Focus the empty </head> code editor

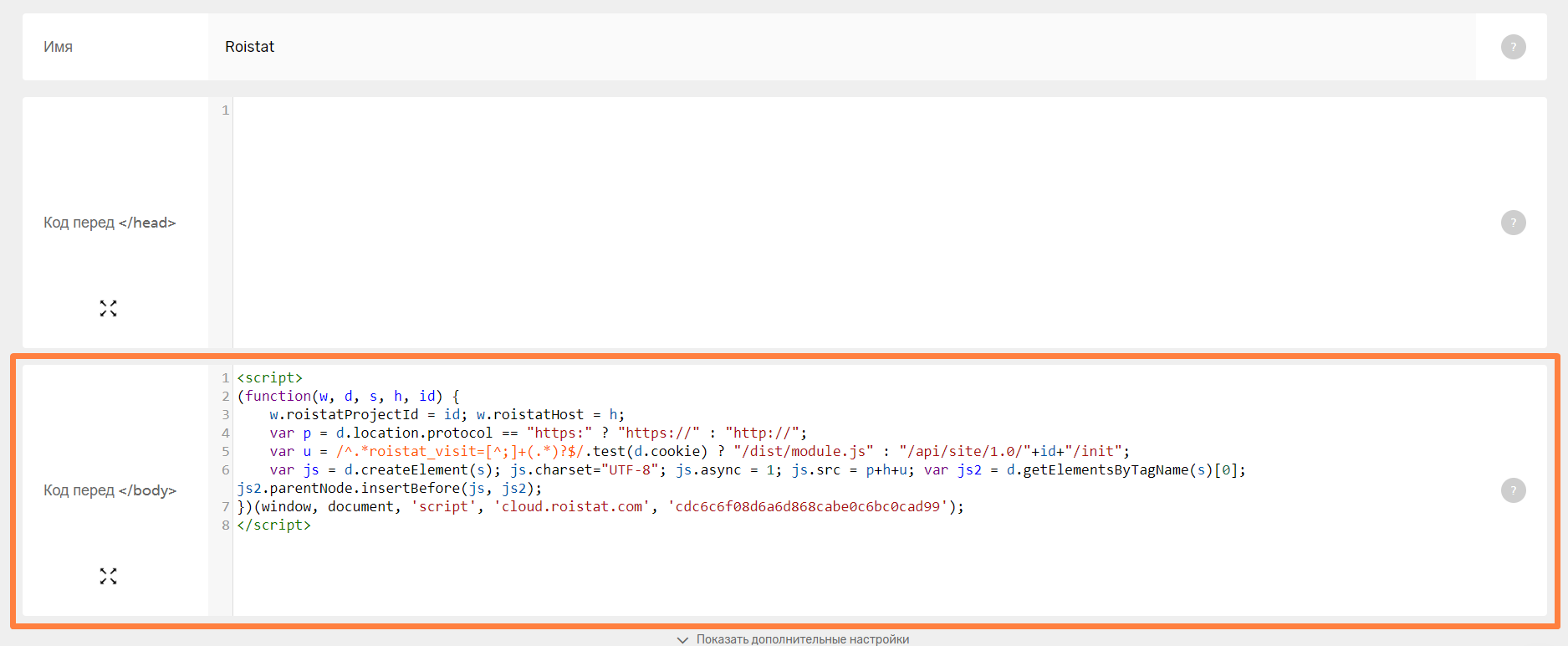tap(889, 223)
